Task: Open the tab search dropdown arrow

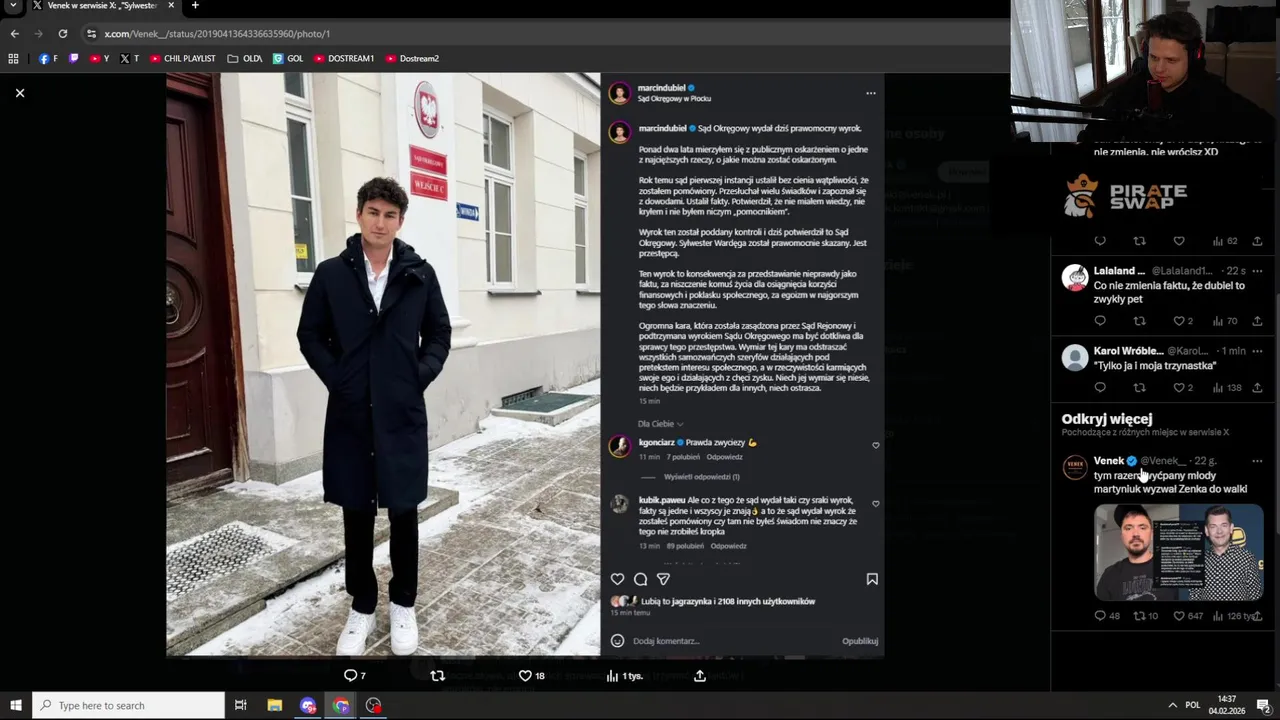Action: point(13,5)
